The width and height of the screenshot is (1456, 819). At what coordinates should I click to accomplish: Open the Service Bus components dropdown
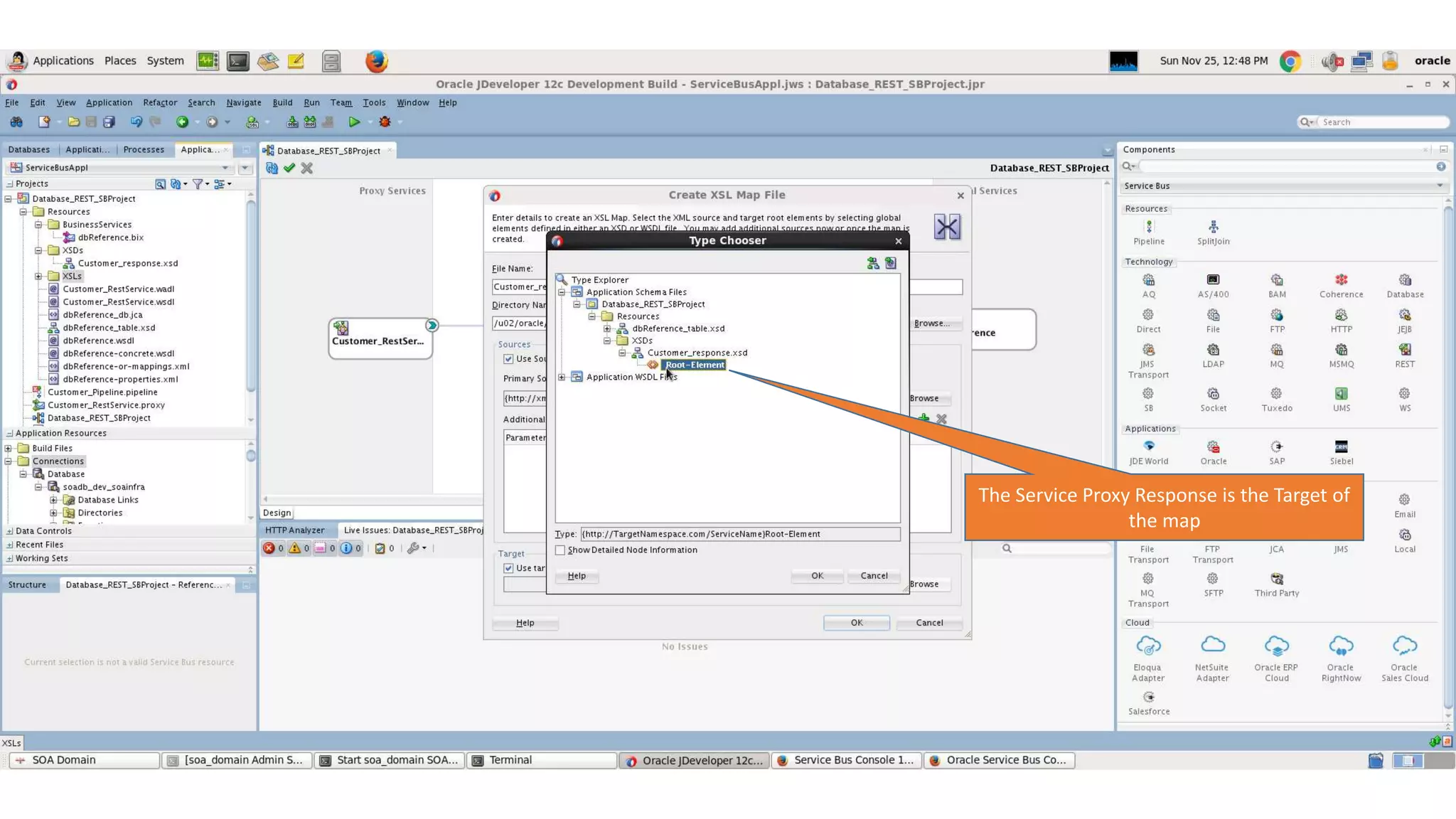pyautogui.click(x=1440, y=186)
